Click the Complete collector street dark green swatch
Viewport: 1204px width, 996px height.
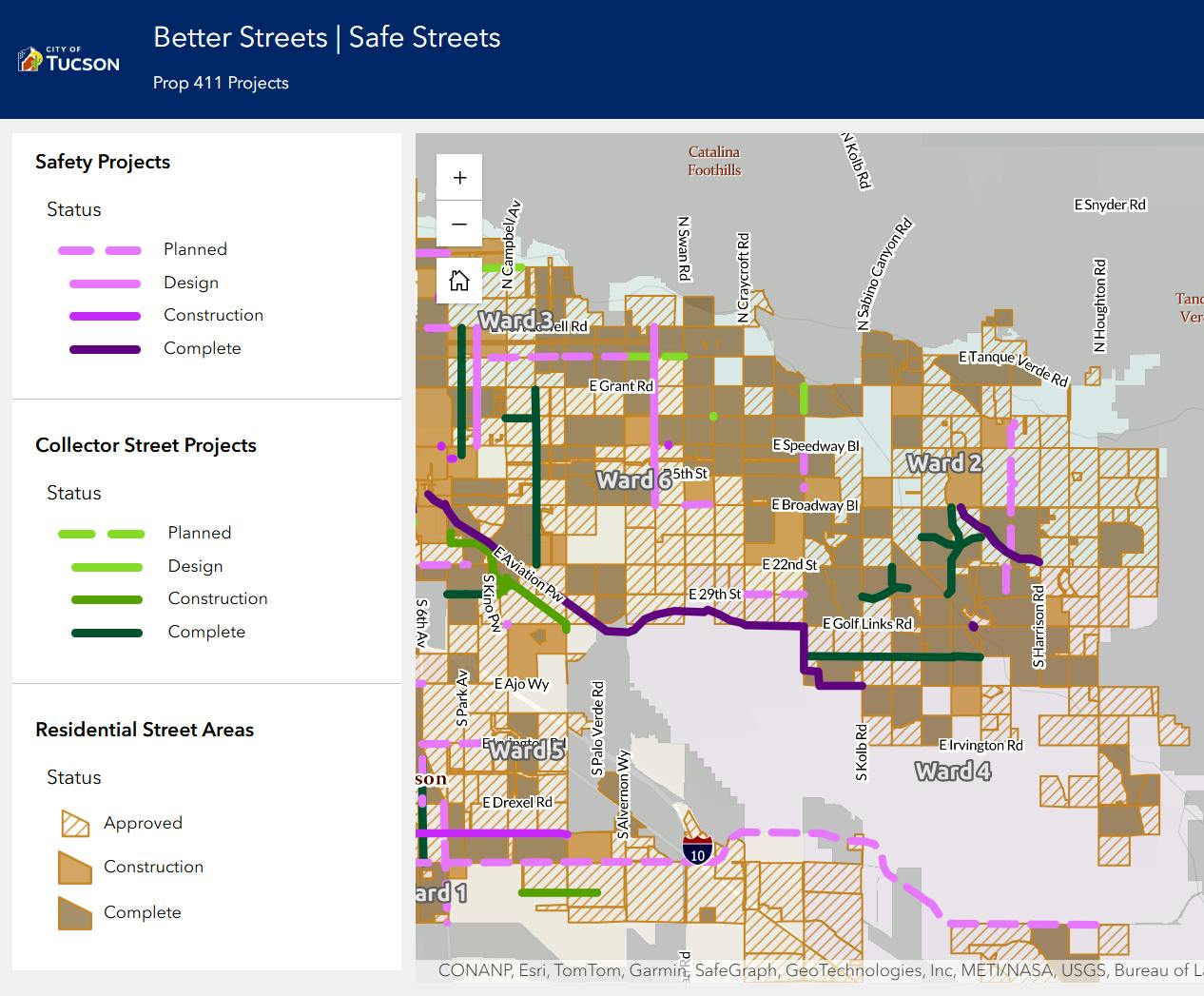tap(107, 633)
